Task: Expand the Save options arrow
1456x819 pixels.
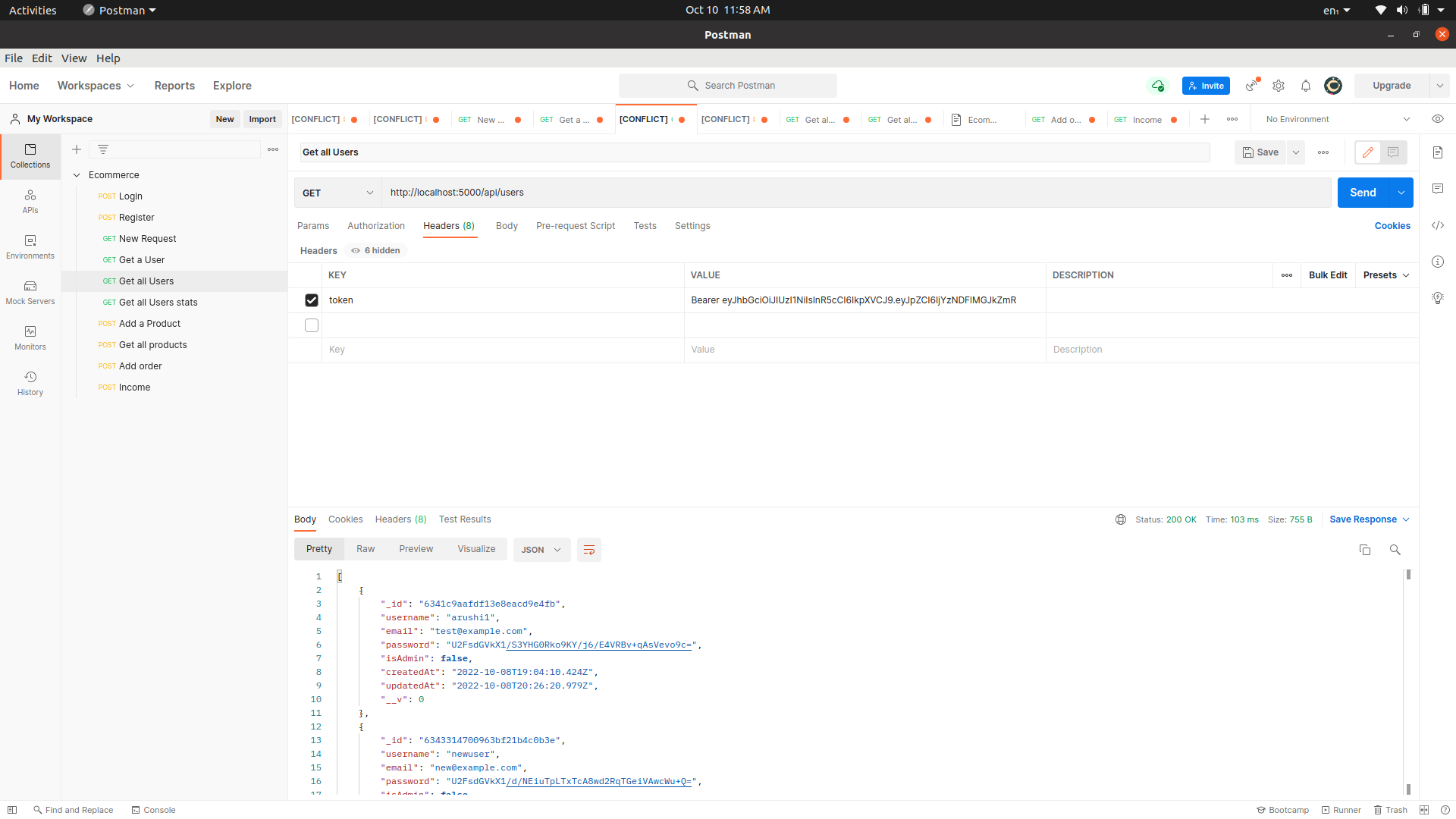Action: pyautogui.click(x=1296, y=152)
